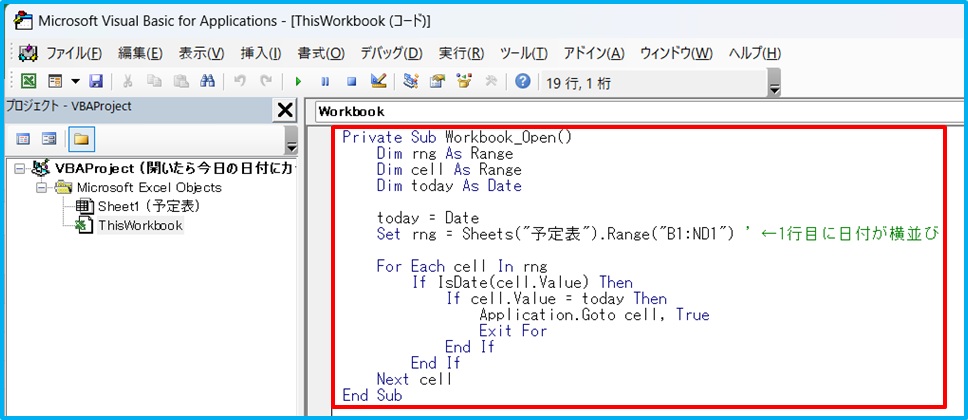
Task: Click View Code icon in project pane
Action: coord(23,139)
